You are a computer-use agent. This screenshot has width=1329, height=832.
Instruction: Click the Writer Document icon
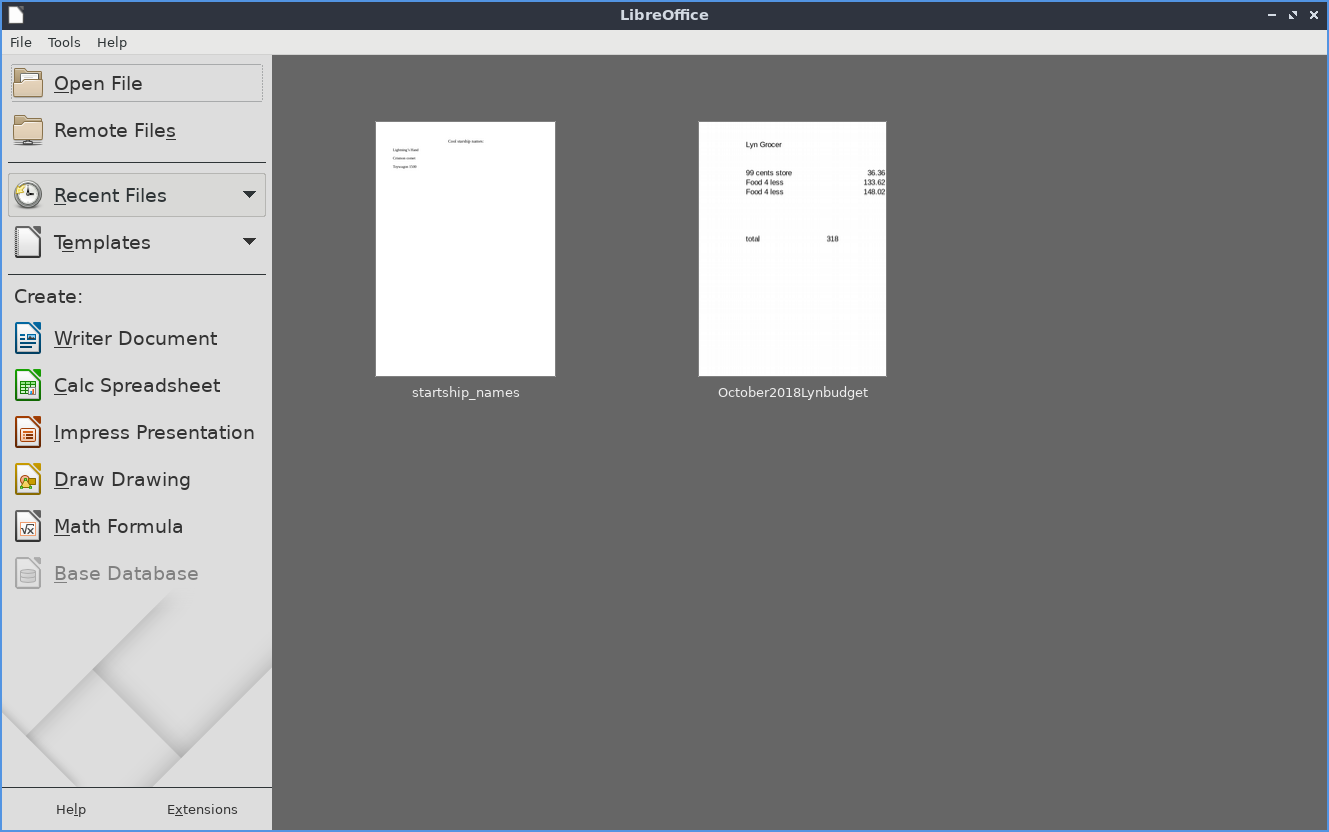click(x=28, y=338)
